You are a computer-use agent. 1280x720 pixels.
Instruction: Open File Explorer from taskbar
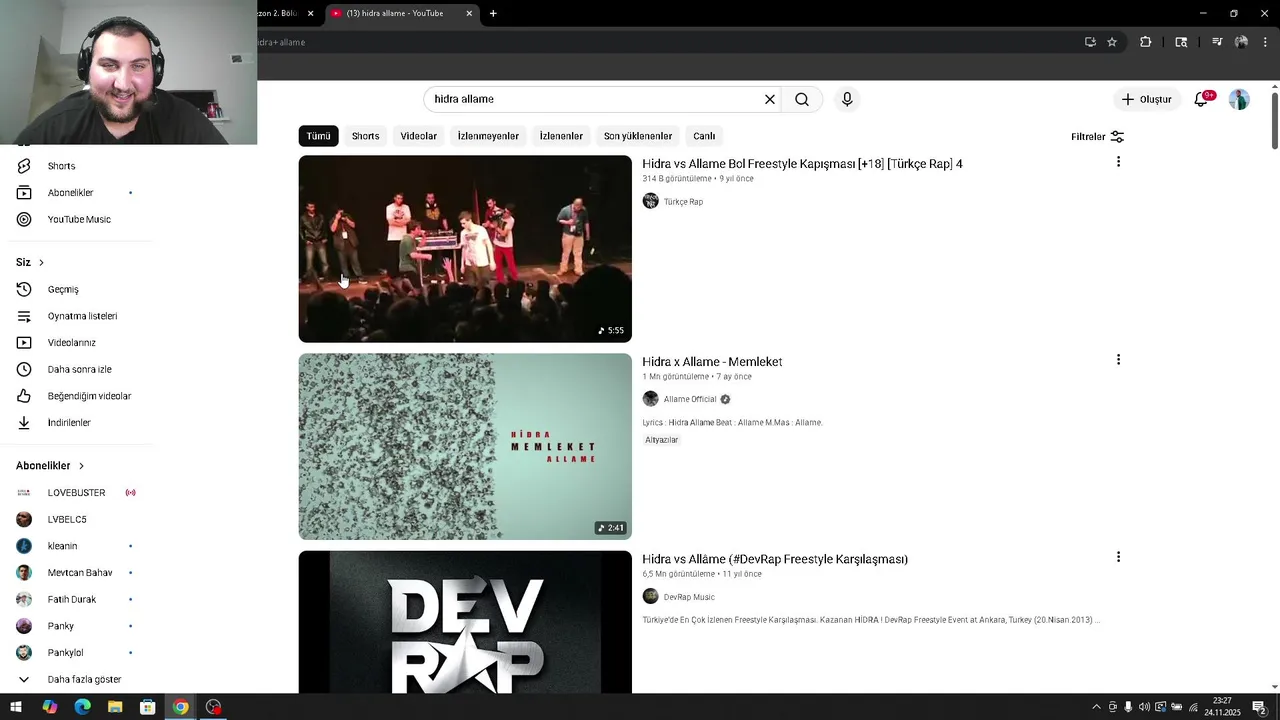pyautogui.click(x=115, y=707)
